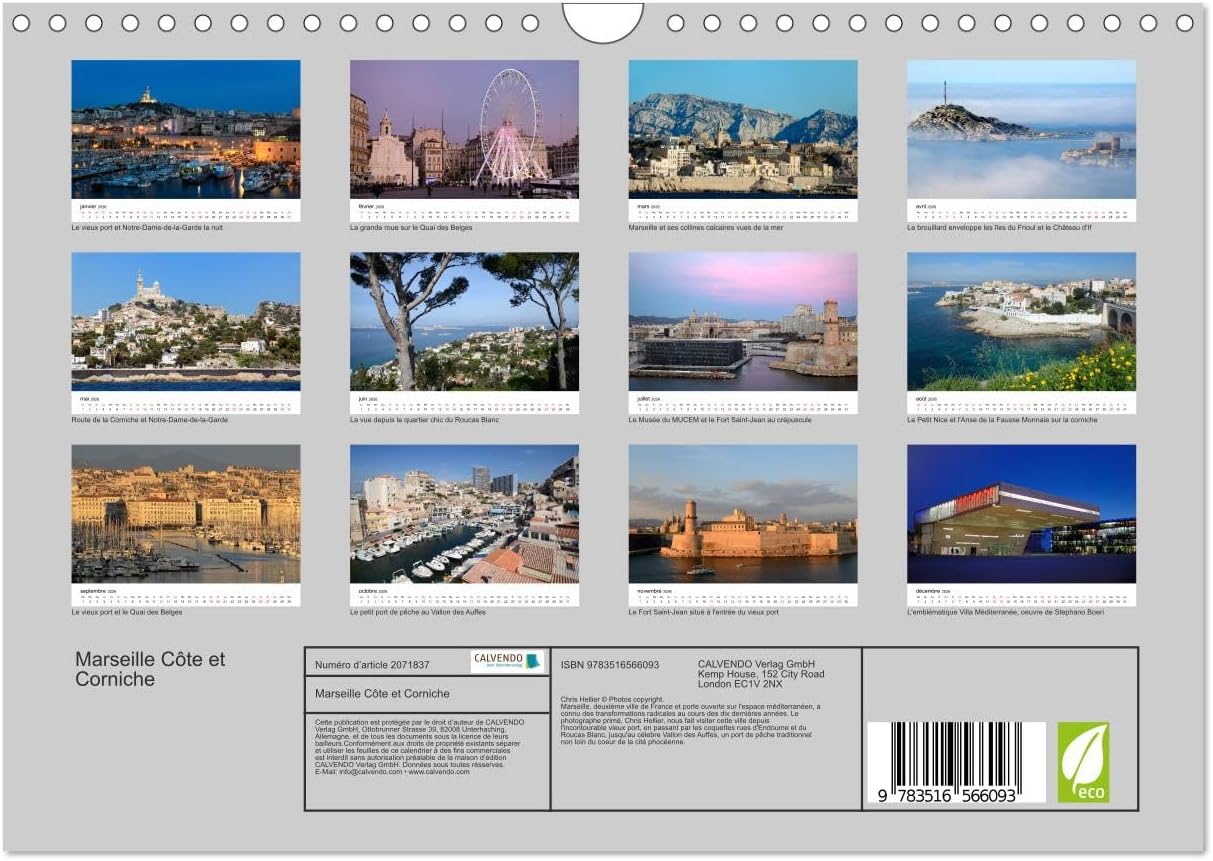This screenshot has width=1213, height=861.
Task: Click the CALVENDO logo badge
Action: pyautogui.click(x=508, y=662)
